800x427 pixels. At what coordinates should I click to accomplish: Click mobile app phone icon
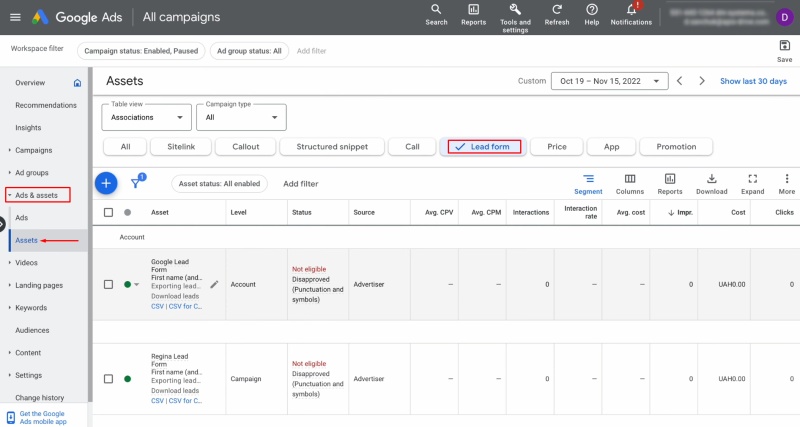(11, 418)
